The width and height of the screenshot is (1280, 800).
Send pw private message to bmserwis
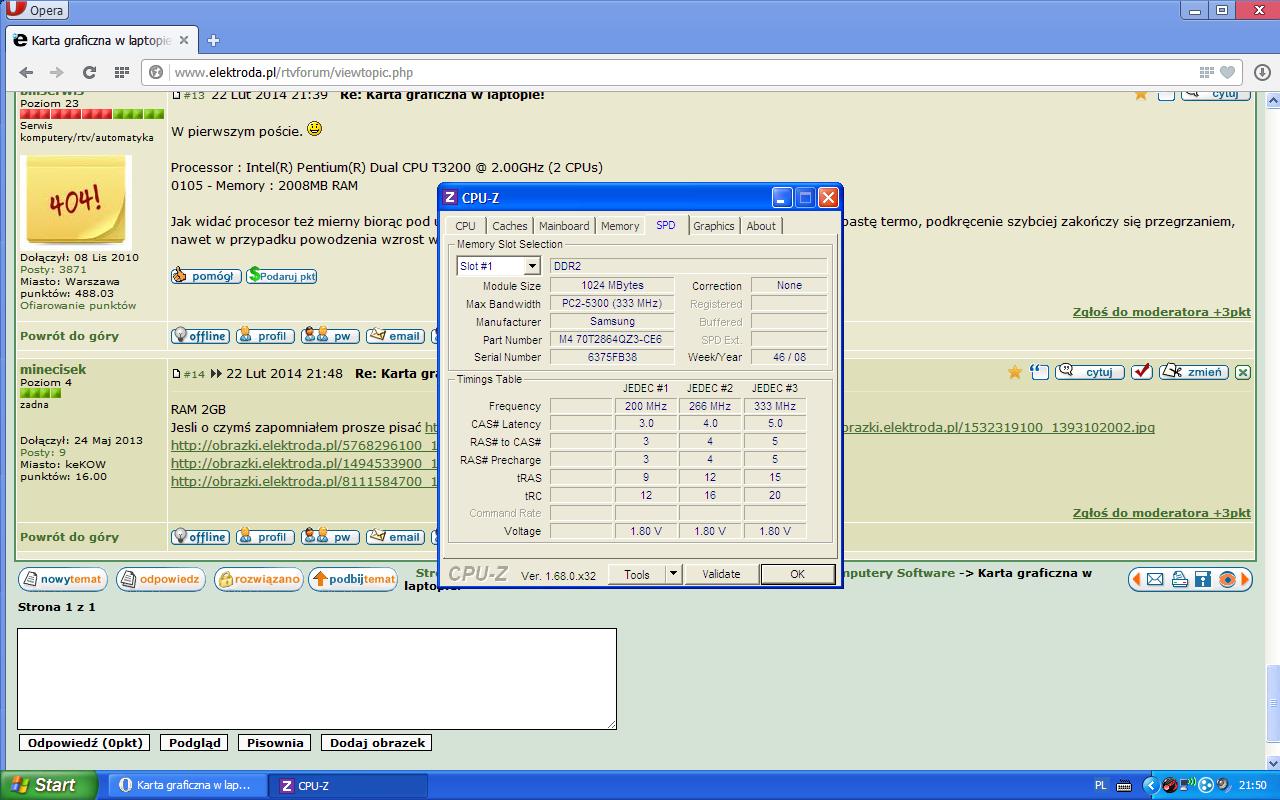[x=330, y=336]
